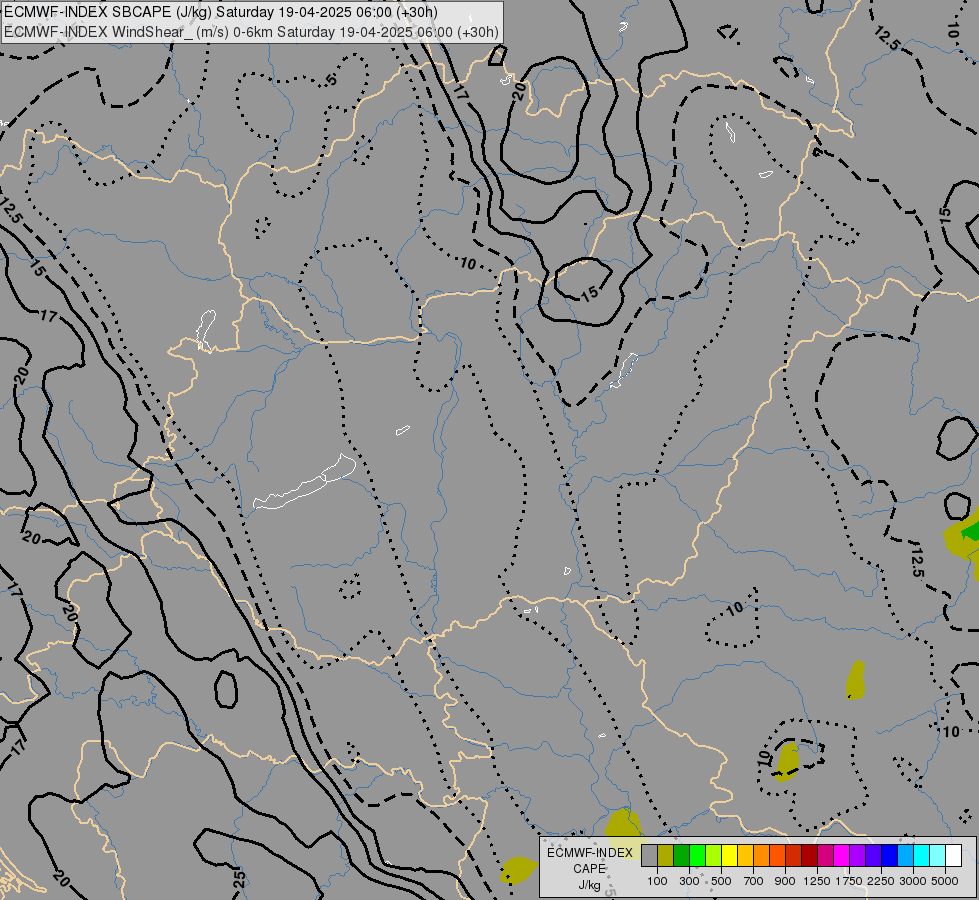The height and width of the screenshot is (900, 979).
Task: Click the 900 value on the legend scale
Action: click(x=785, y=881)
